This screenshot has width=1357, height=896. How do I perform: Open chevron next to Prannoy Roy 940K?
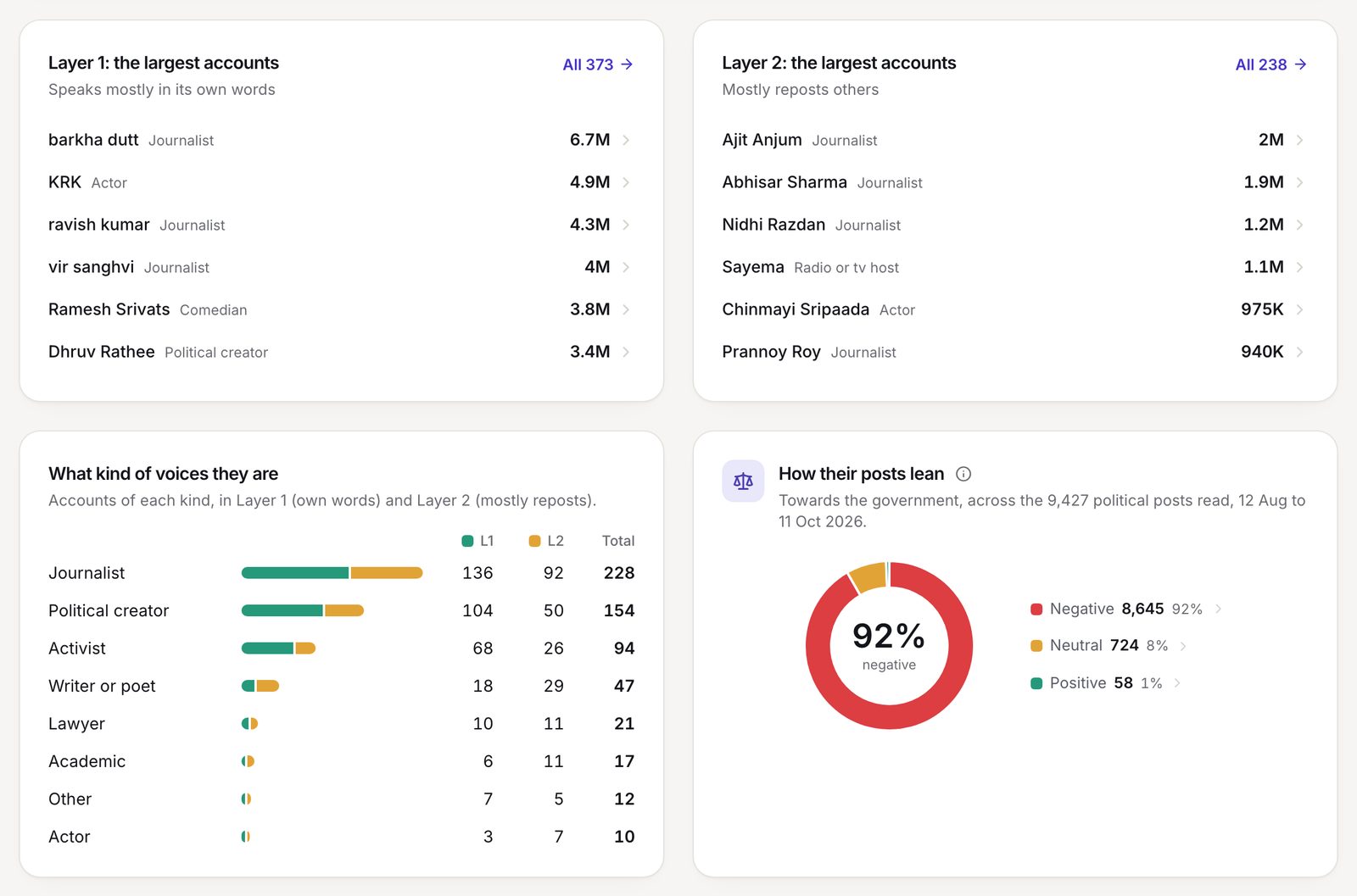1299,352
